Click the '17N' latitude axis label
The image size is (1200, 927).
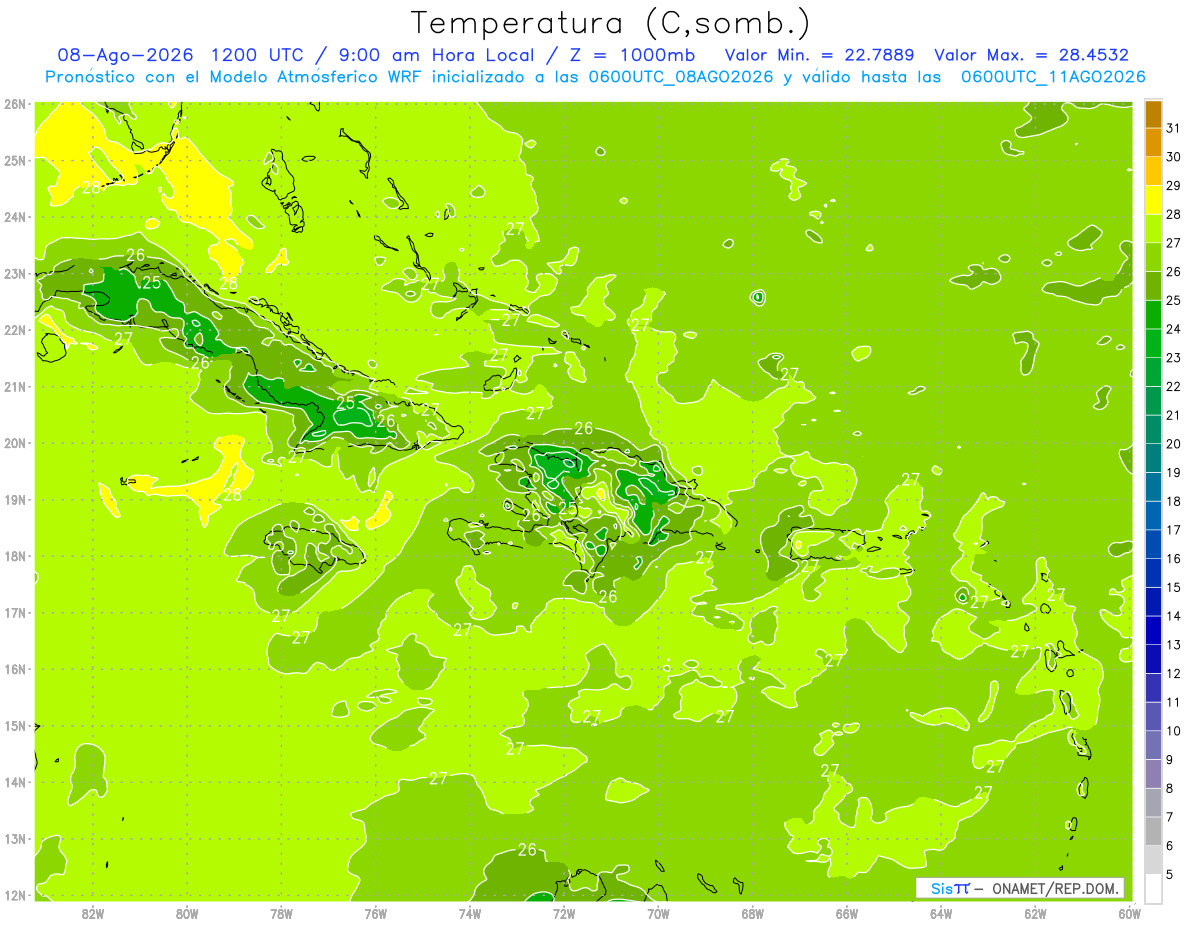point(15,612)
